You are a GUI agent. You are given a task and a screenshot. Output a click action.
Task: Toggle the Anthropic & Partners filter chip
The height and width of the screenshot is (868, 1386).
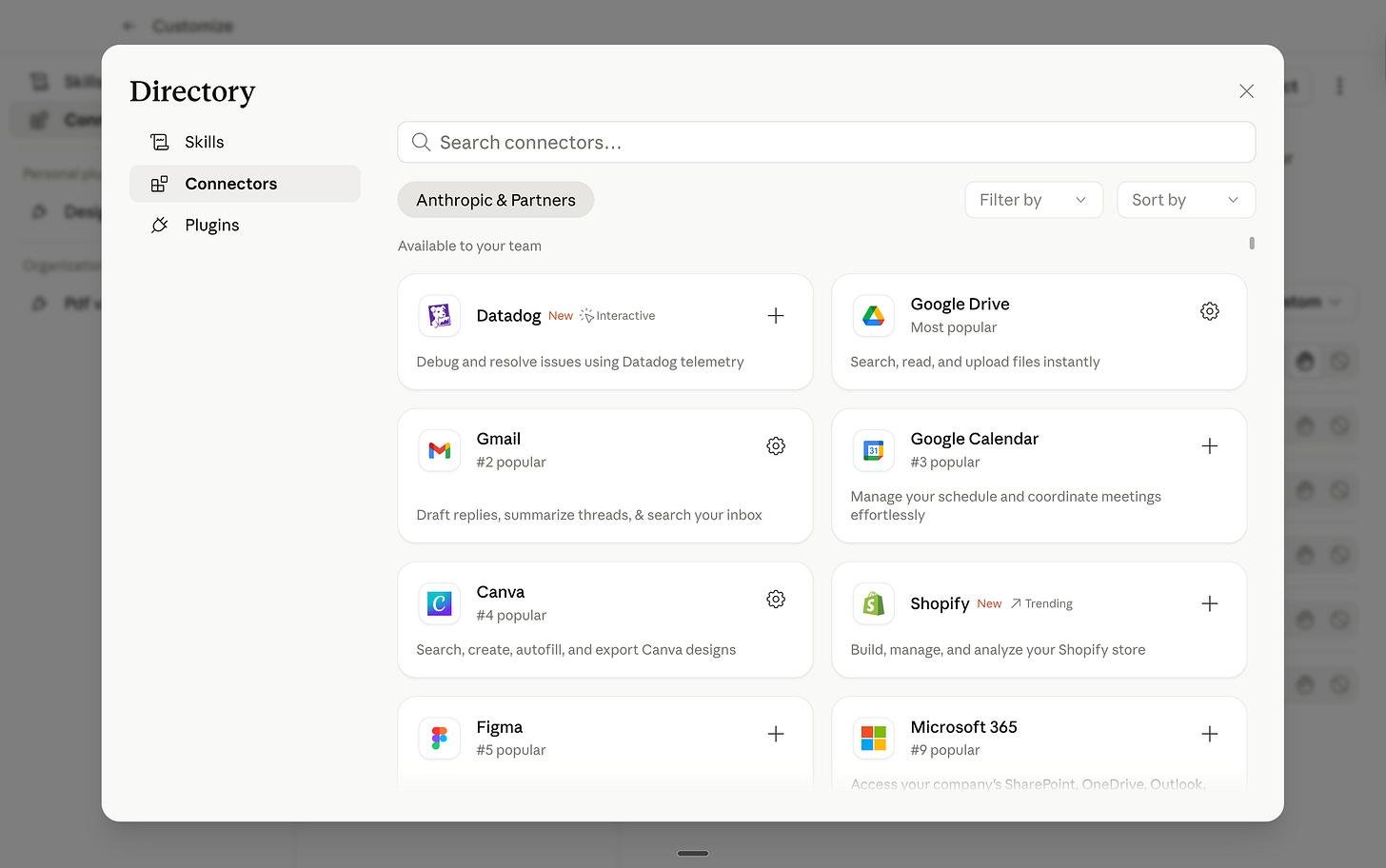[496, 200]
